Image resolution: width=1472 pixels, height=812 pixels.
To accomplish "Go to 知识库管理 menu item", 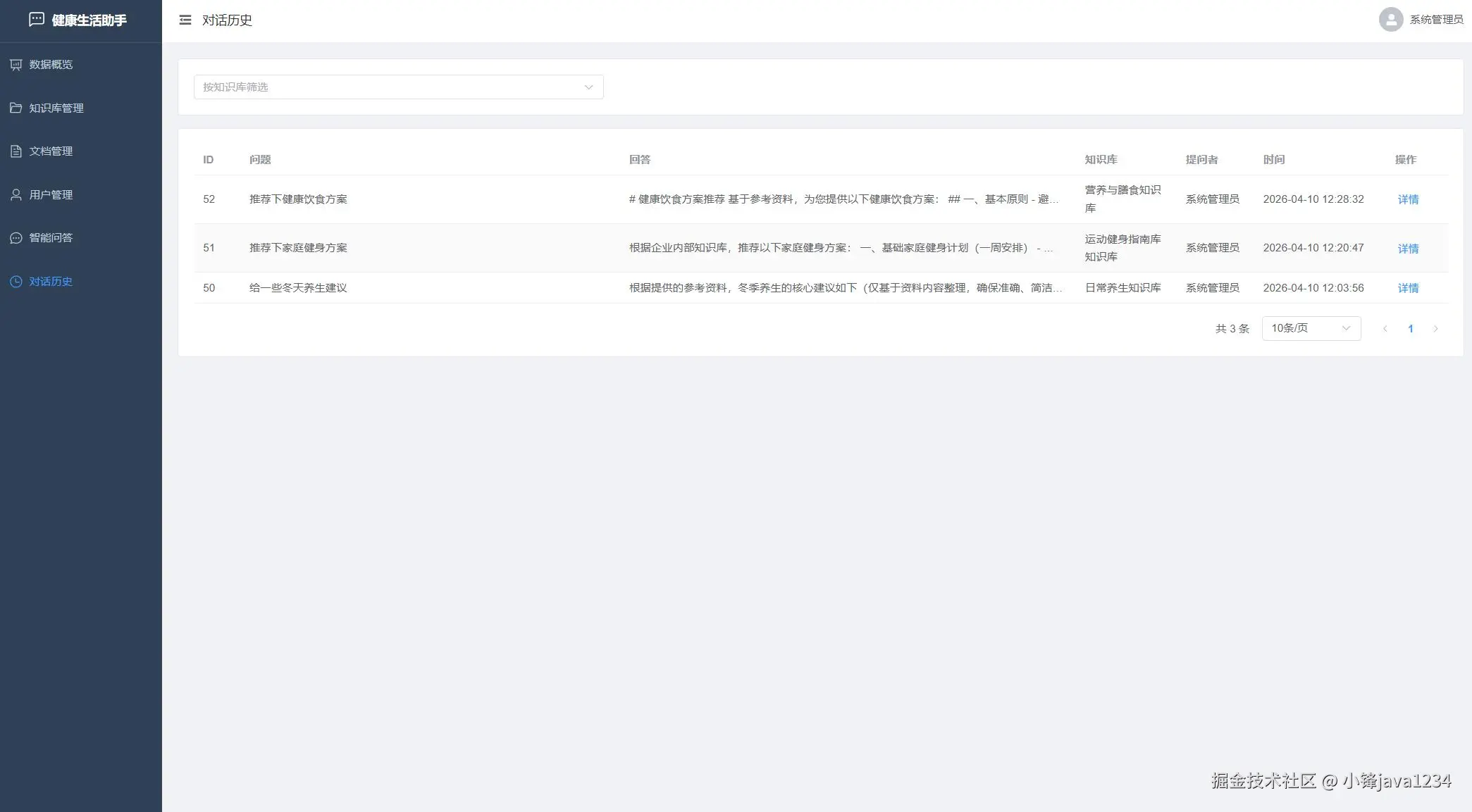I will click(x=56, y=108).
